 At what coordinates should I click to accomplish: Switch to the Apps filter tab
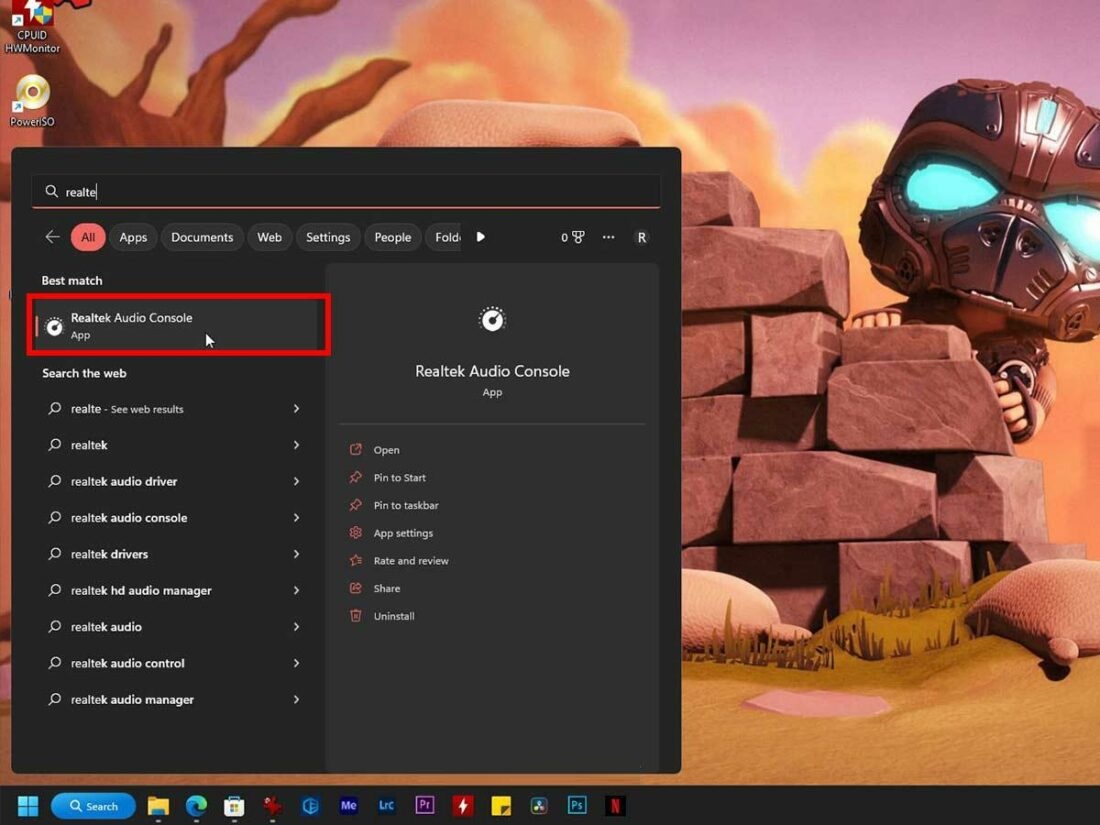coord(133,237)
